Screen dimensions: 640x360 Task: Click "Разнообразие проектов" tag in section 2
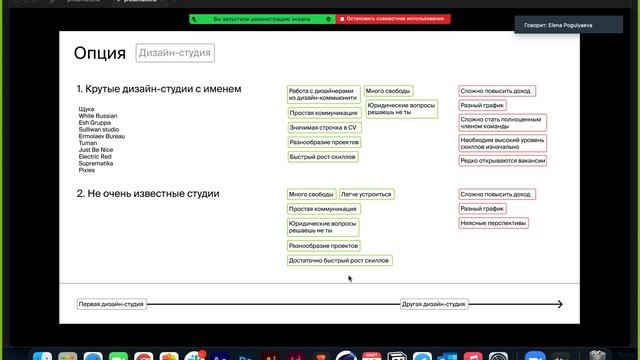pos(323,246)
